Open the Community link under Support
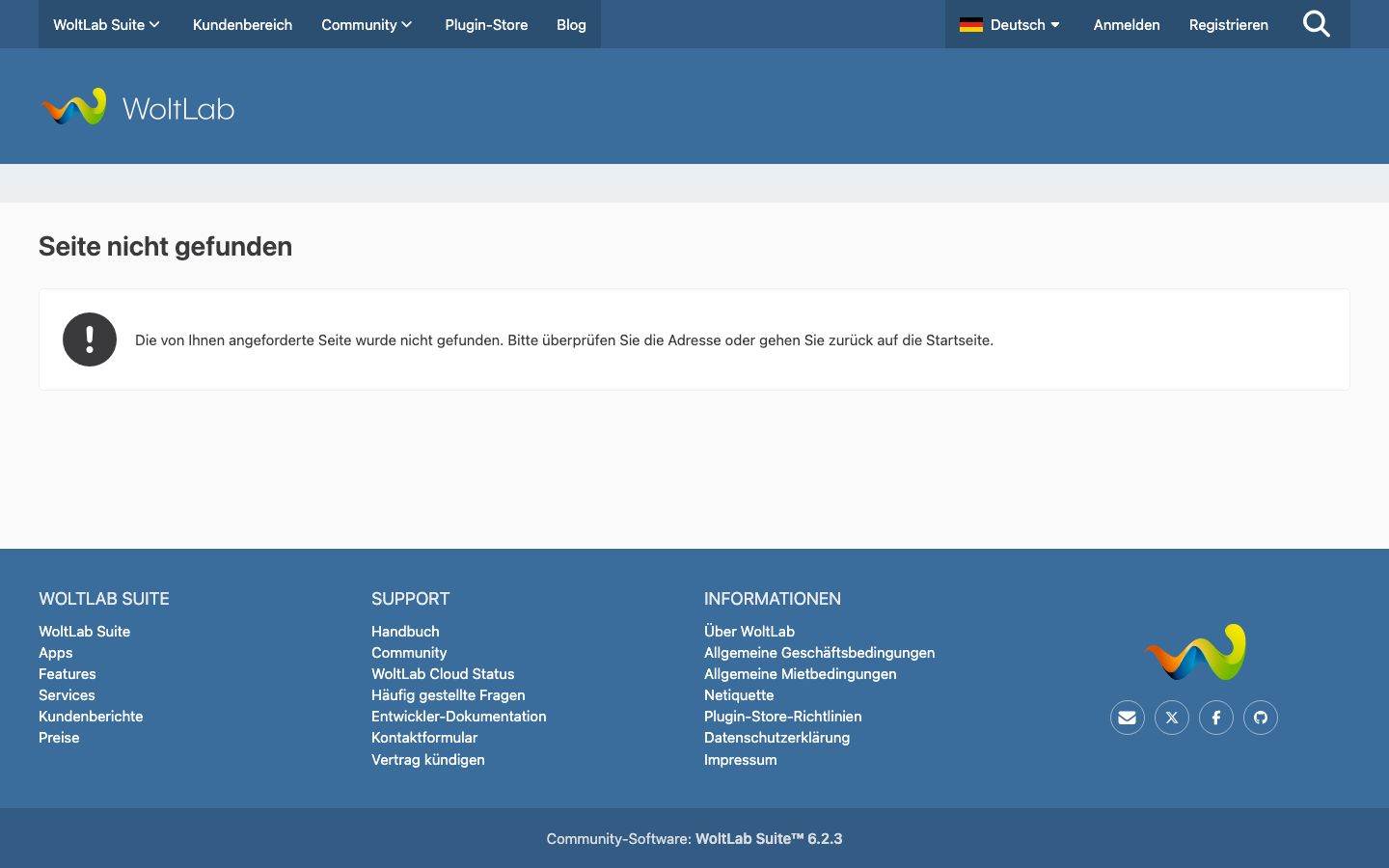 point(409,653)
